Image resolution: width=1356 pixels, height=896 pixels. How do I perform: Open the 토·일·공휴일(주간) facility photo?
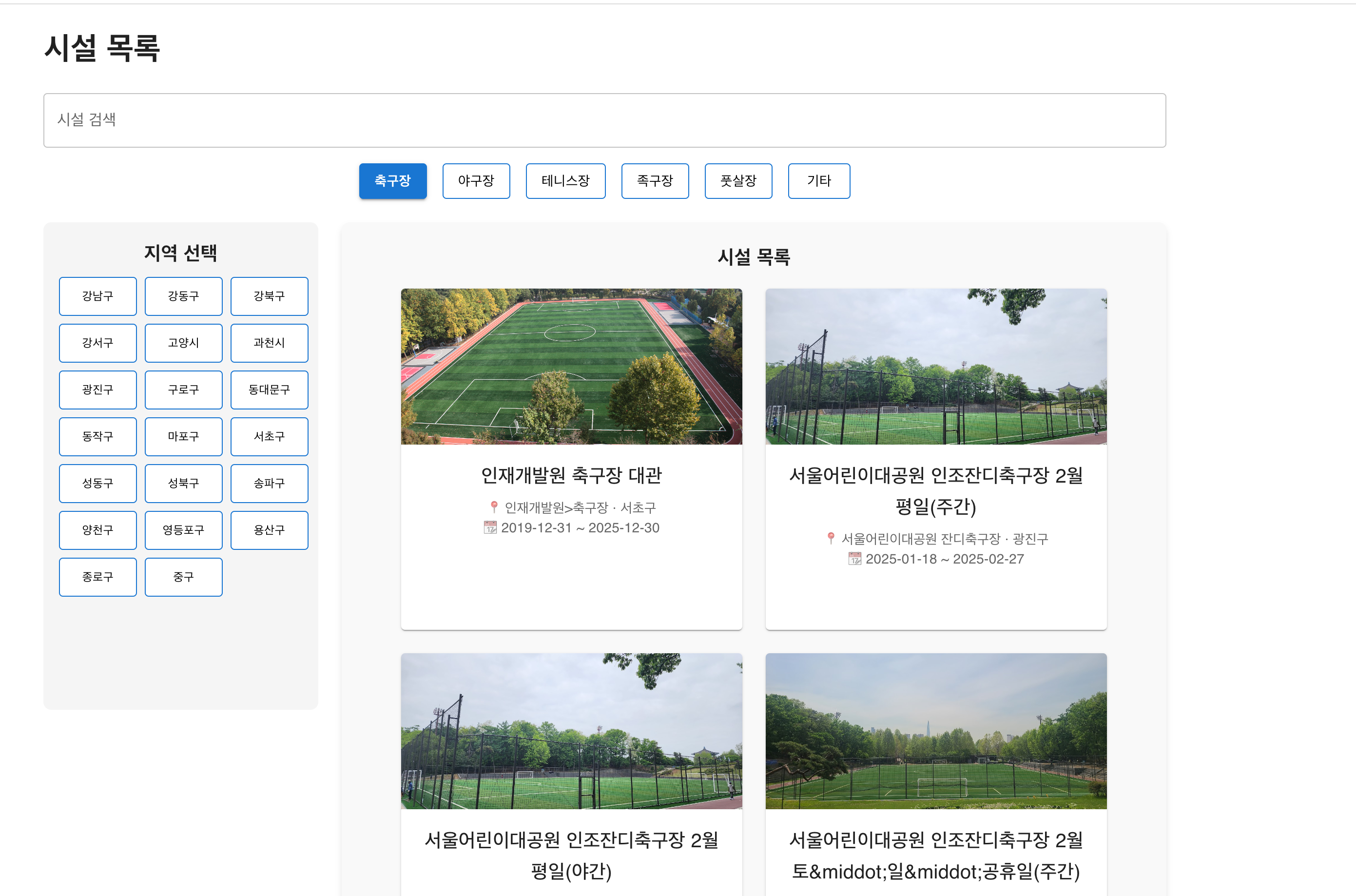tap(936, 731)
